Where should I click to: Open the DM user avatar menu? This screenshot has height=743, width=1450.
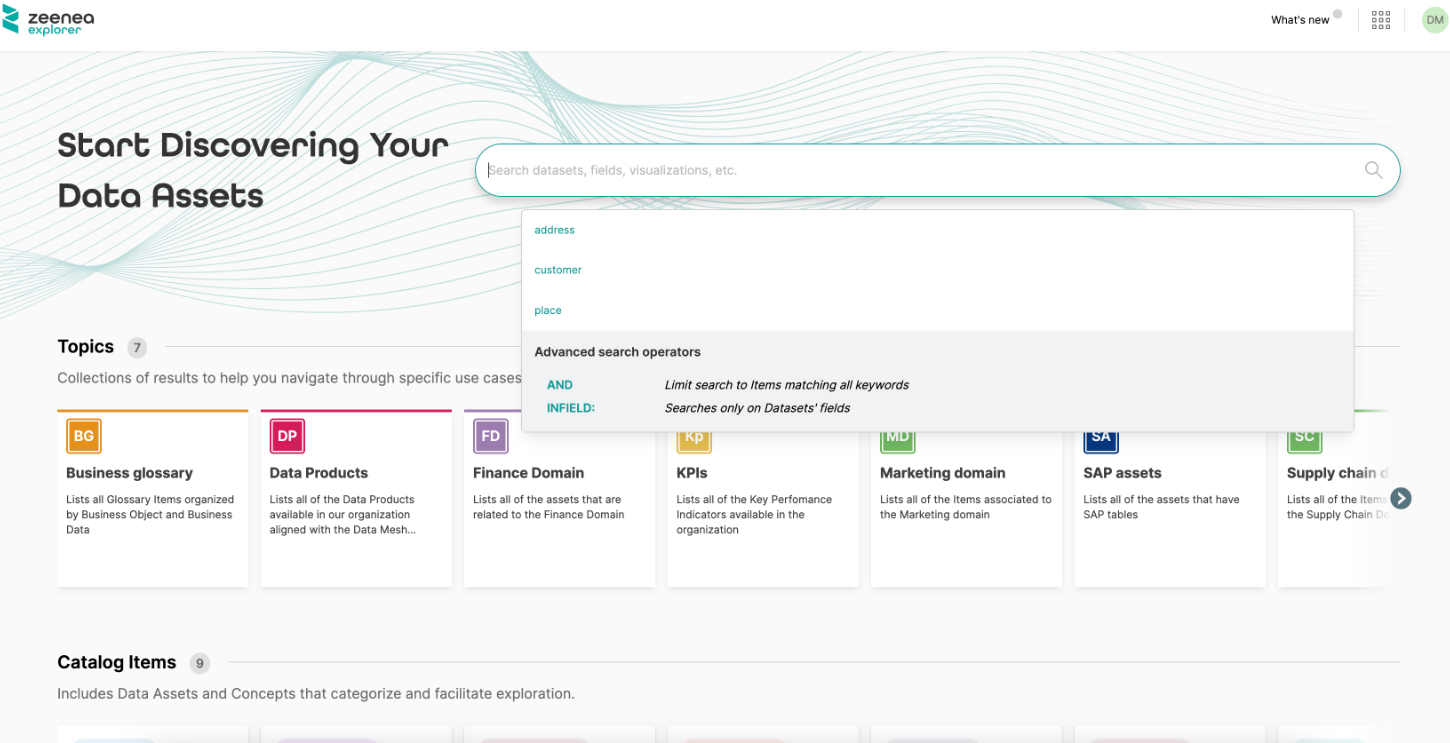click(1434, 20)
